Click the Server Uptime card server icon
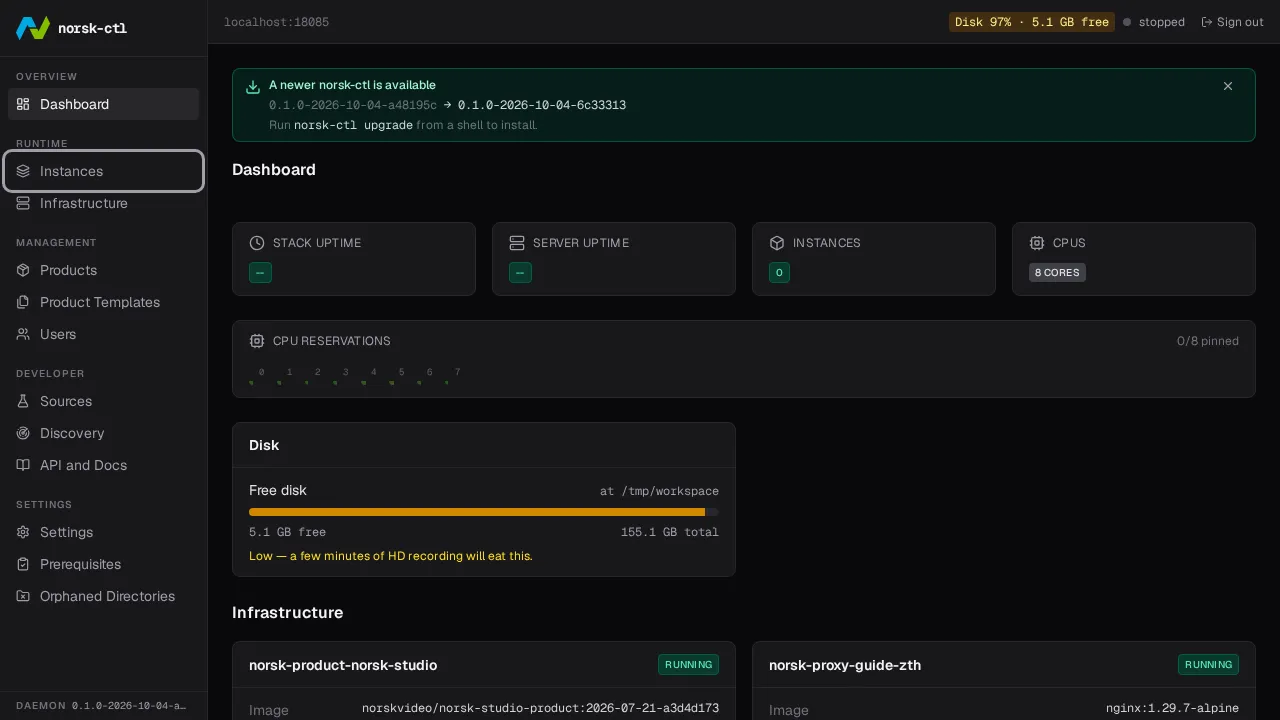This screenshot has width=1280, height=720. 517,243
